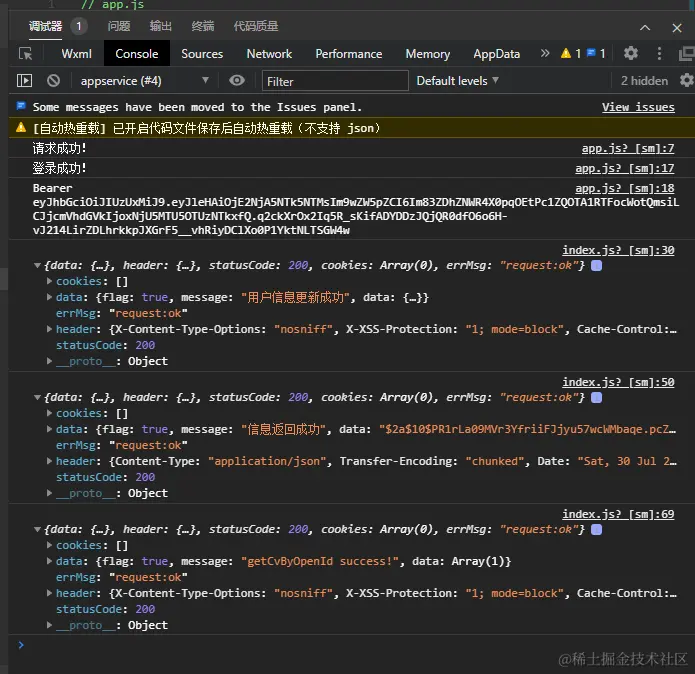Open the appservice (#4) context dropdown

pos(144,81)
